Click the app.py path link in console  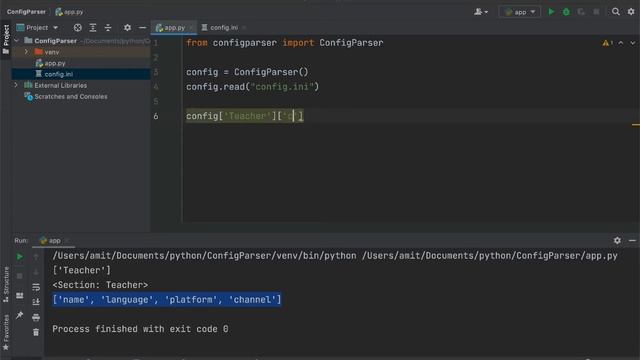click(490, 256)
